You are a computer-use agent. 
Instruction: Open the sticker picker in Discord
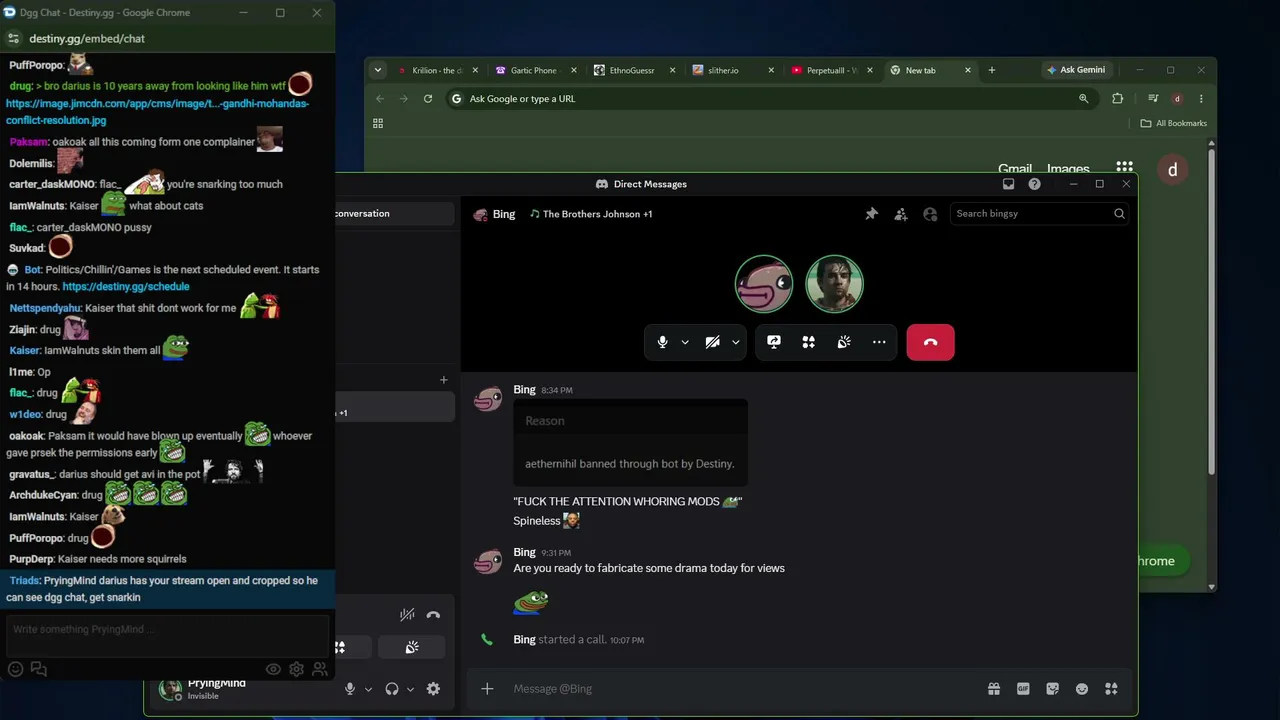(x=1052, y=689)
